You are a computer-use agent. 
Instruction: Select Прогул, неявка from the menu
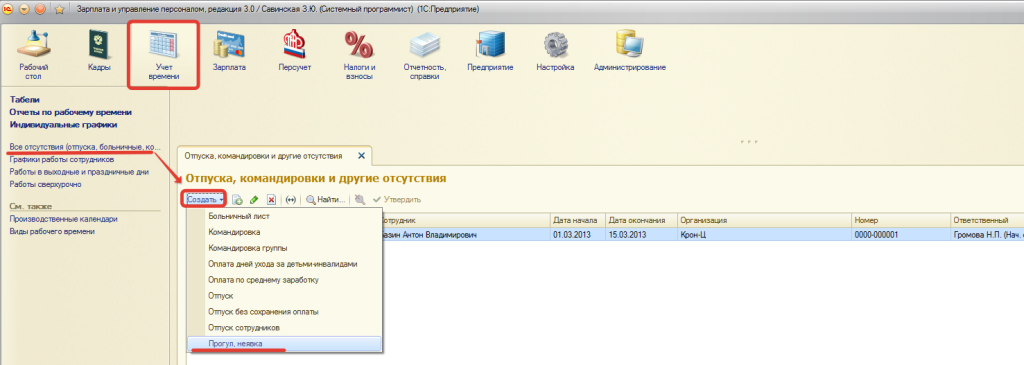(x=283, y=343)
